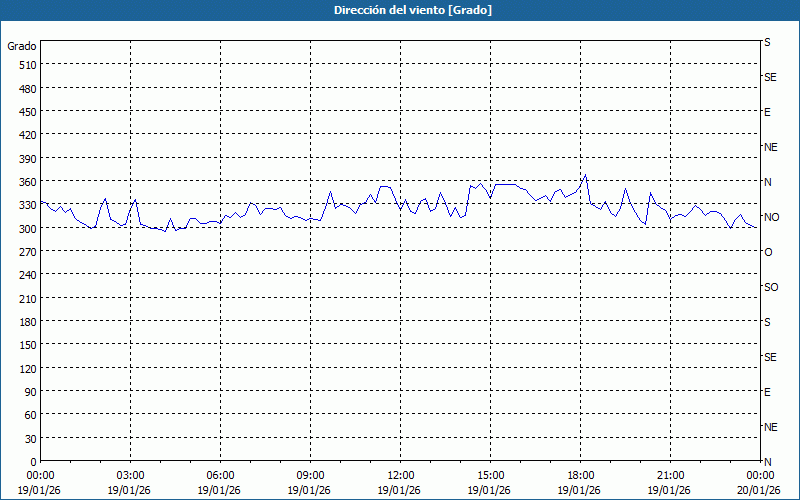Select the 03:00 time label
This screenshot has height=500, width=800.
point(130,475)
